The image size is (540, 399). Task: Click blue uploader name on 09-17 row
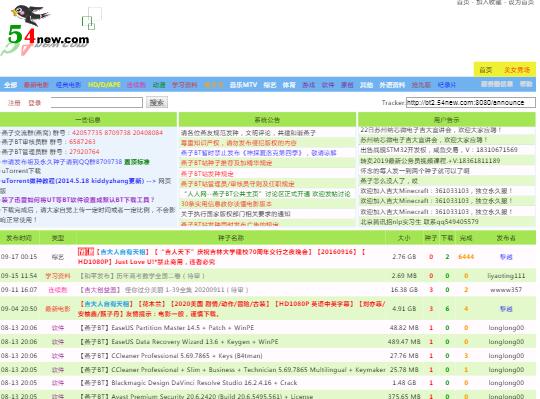(x=506, y=257)
